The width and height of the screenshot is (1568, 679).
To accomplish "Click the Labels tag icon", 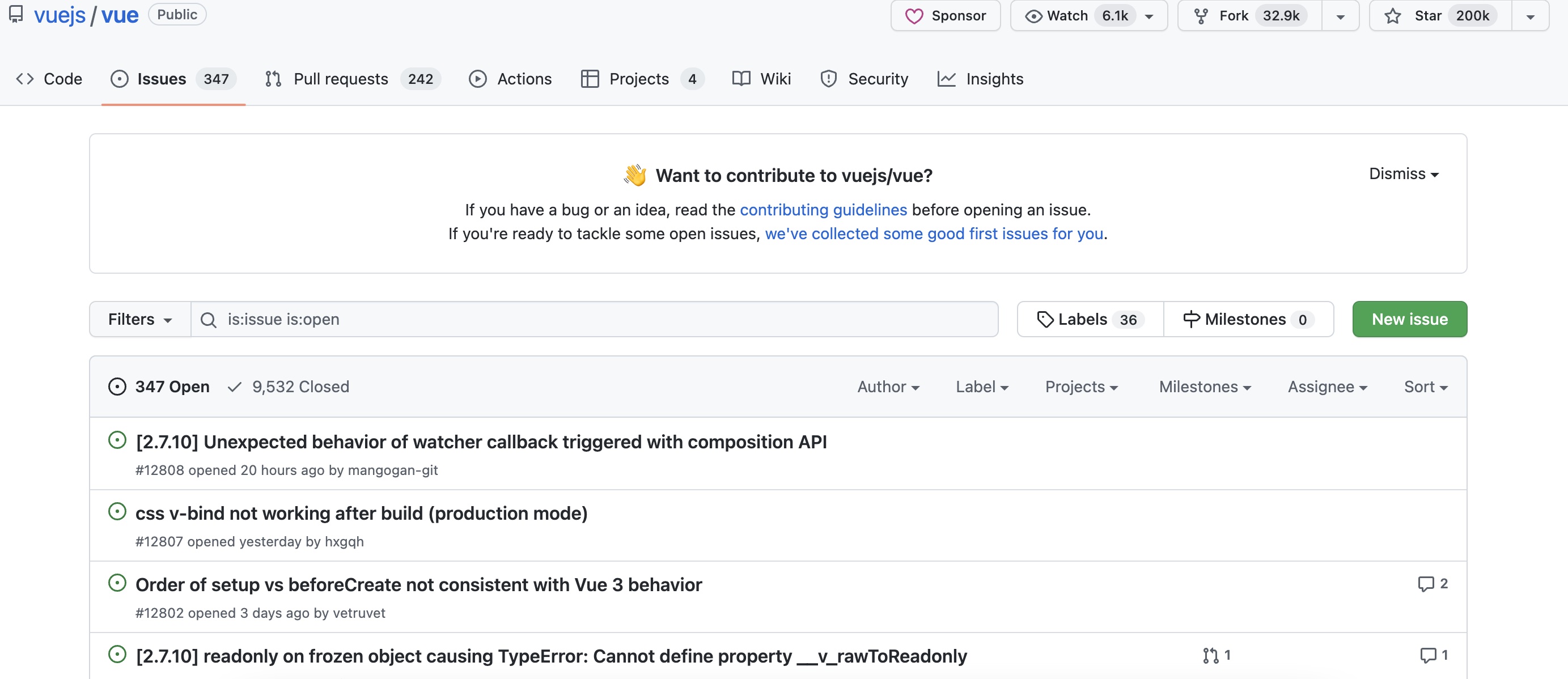I will [x=1046, y=319].
